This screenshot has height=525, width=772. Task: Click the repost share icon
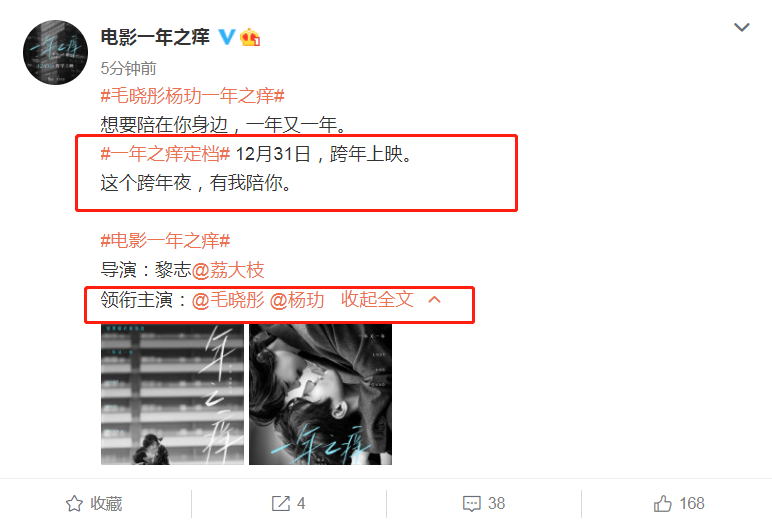(281, 503)
